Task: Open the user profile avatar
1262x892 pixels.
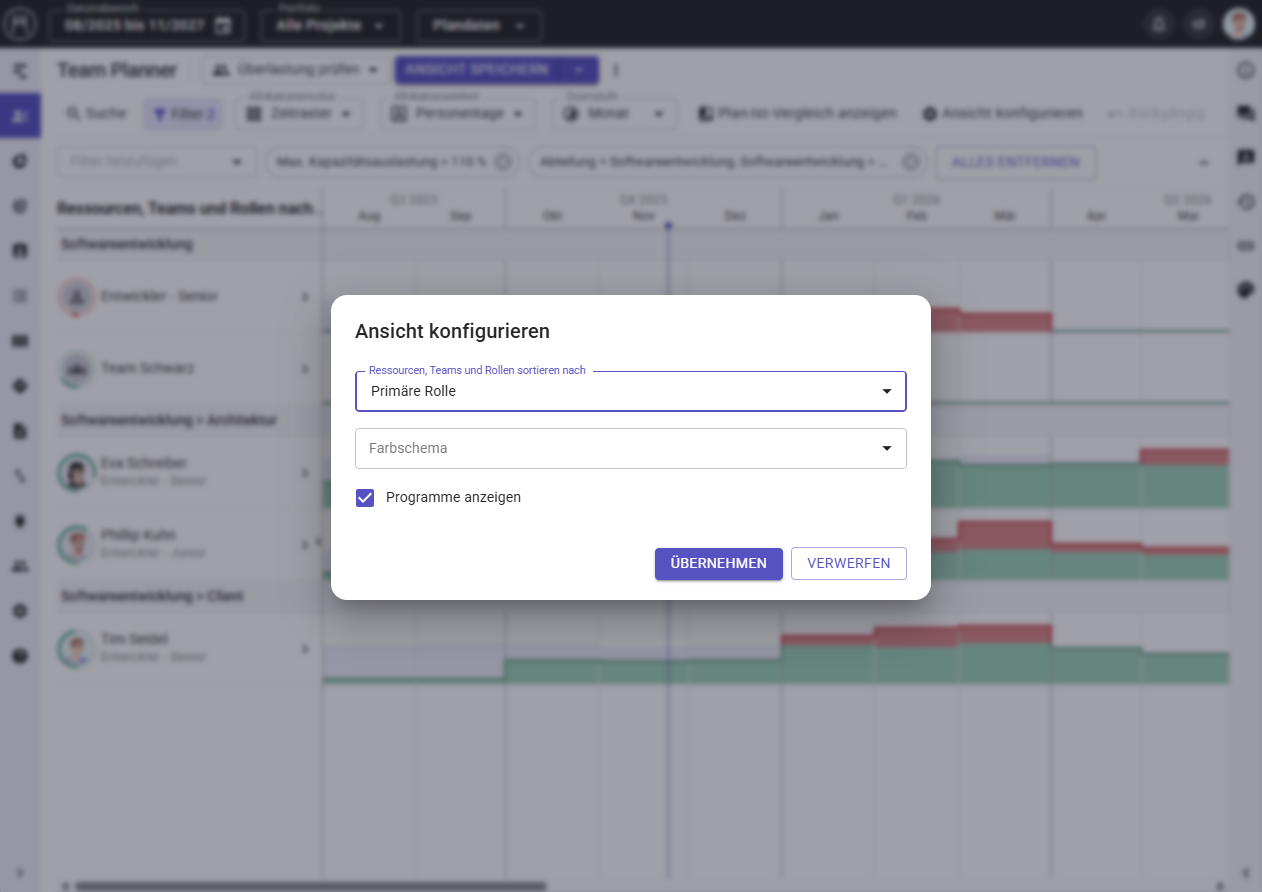Action: (1238, 25)
